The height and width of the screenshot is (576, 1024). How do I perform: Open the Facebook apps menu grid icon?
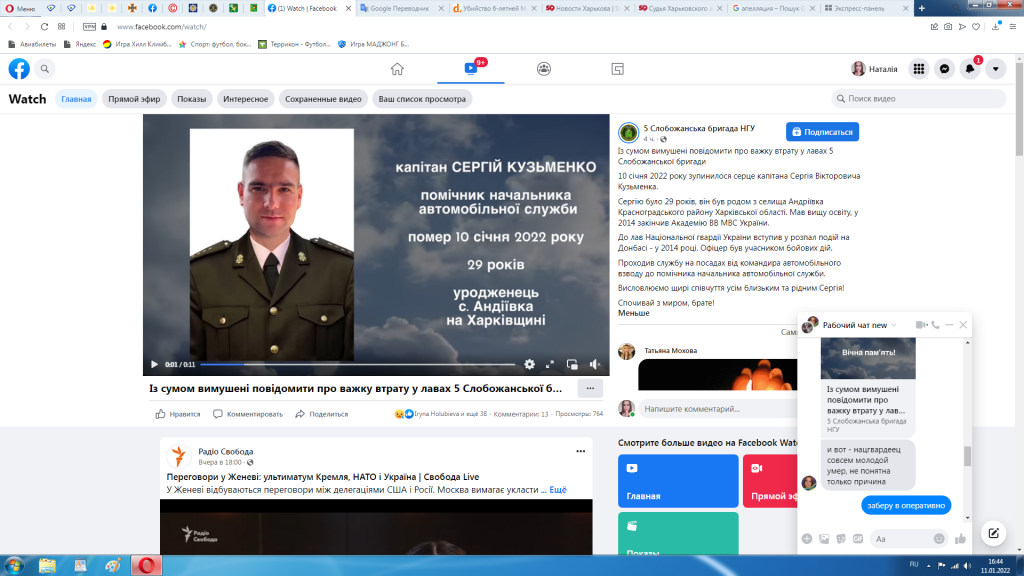tap(919, 69)
